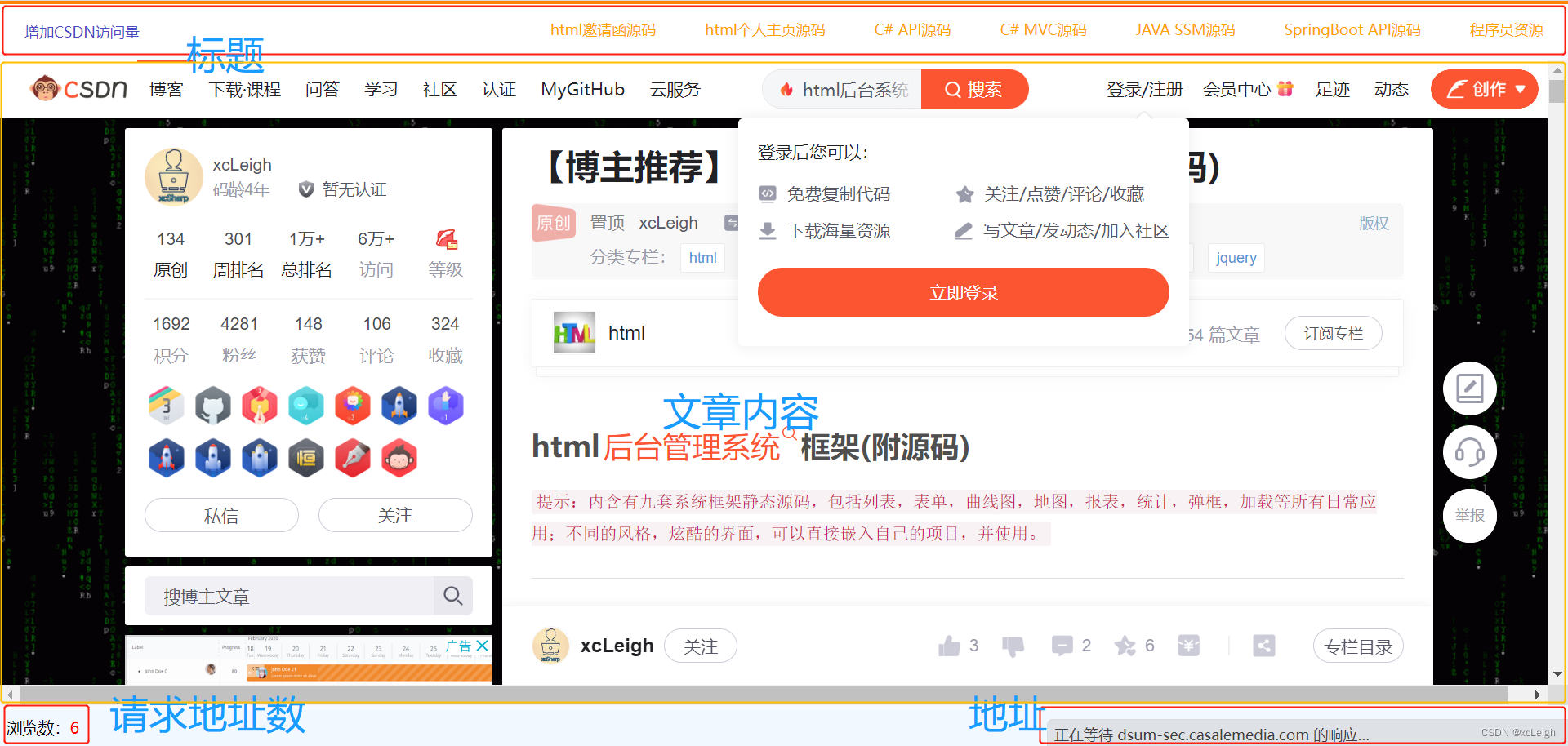Click the floating pen write icon
1568x746 pixels.
pyautogui.click(x=1470, y=389)
